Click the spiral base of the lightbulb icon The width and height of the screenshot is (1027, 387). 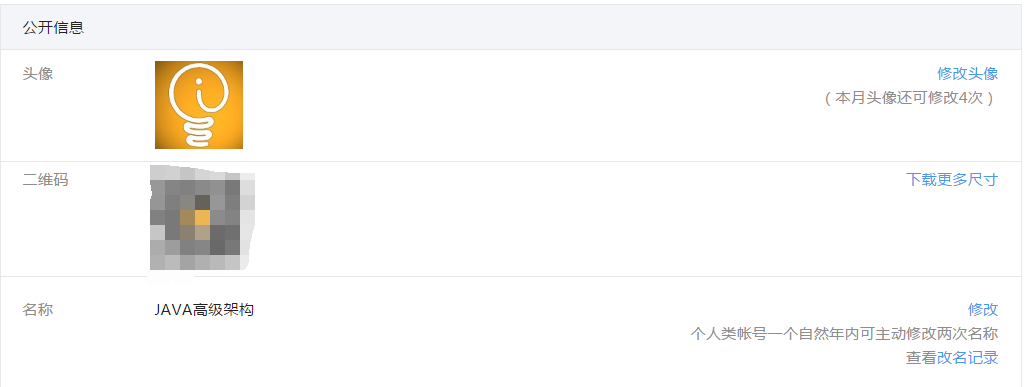199,132
